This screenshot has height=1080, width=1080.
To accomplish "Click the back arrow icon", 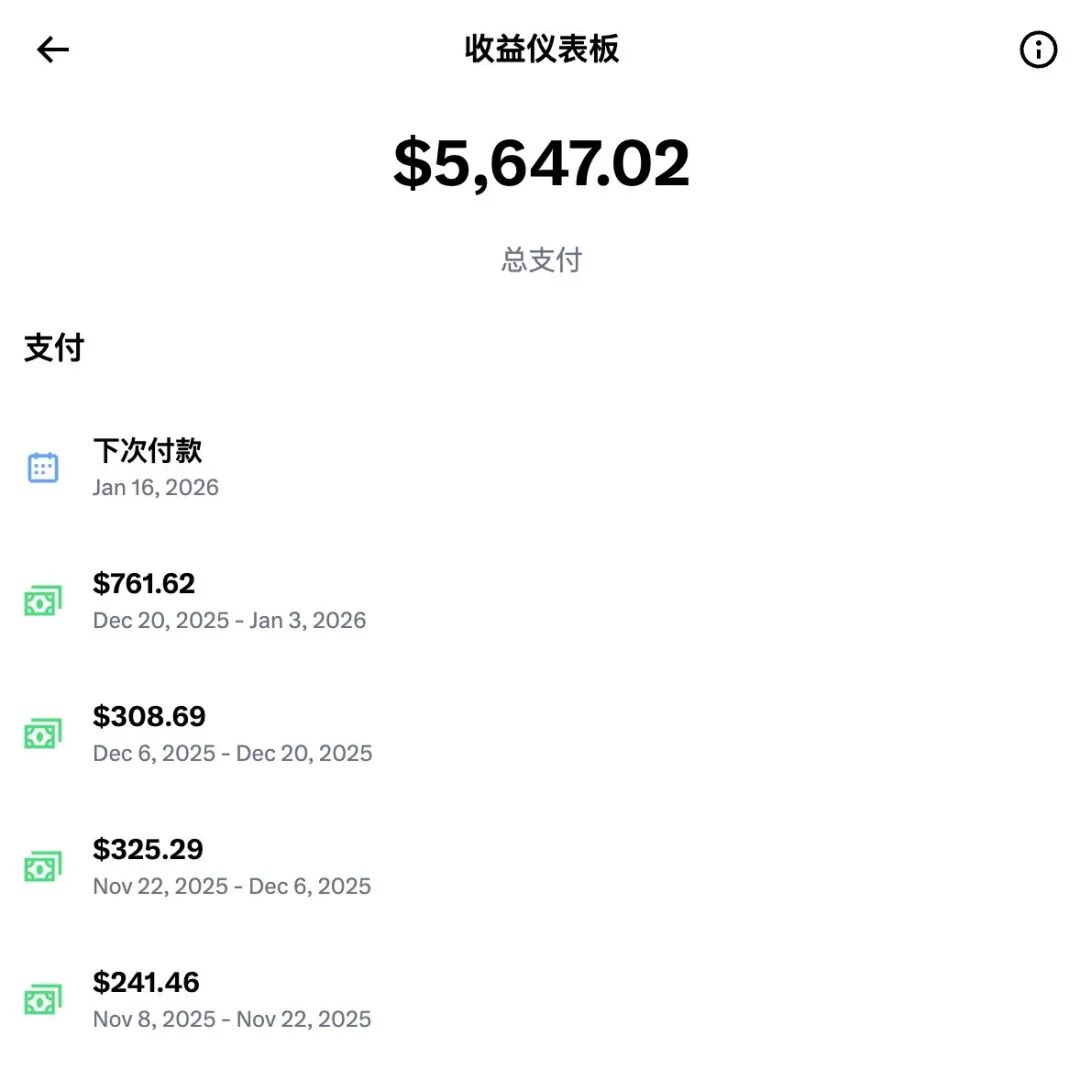I will [x=51, y=50].
